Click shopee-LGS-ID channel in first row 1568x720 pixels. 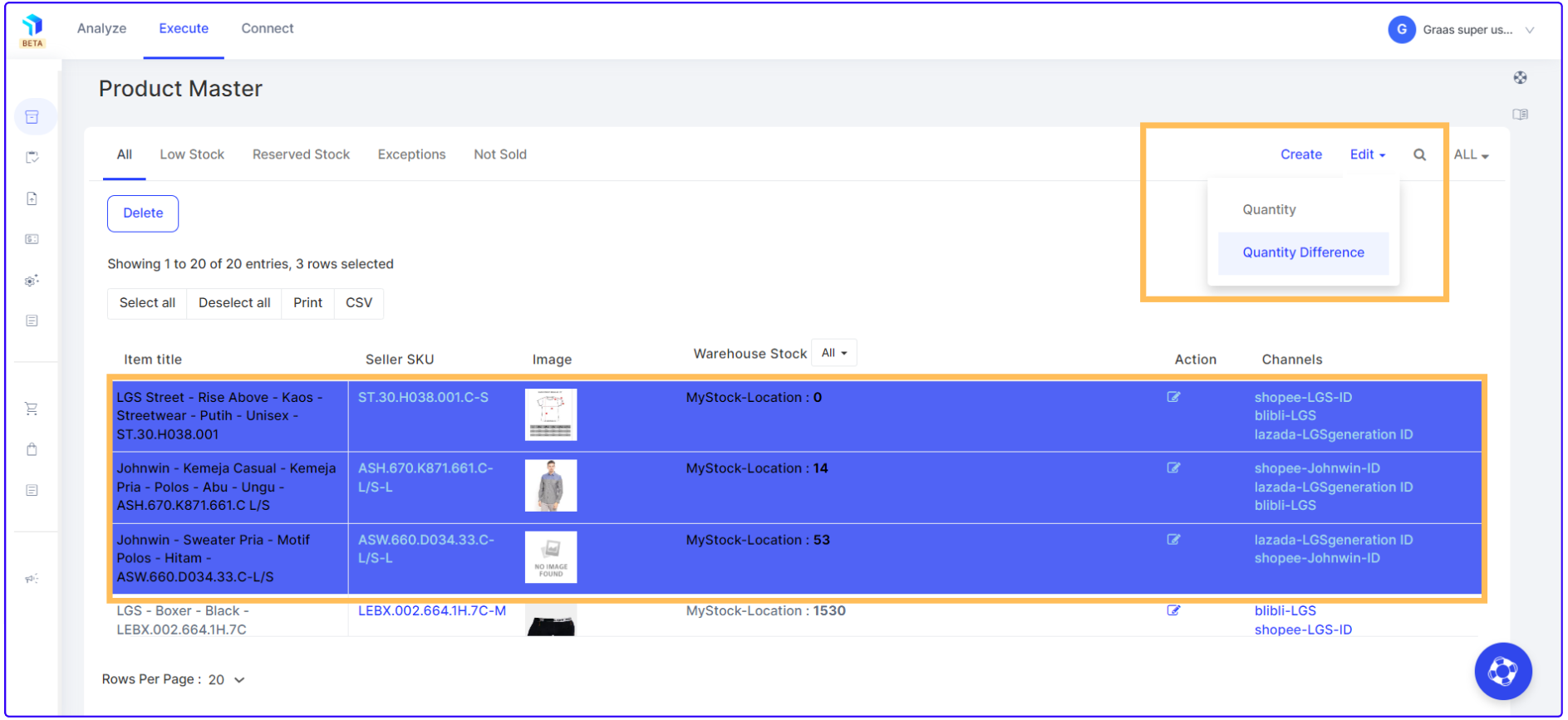point(1303,397)
